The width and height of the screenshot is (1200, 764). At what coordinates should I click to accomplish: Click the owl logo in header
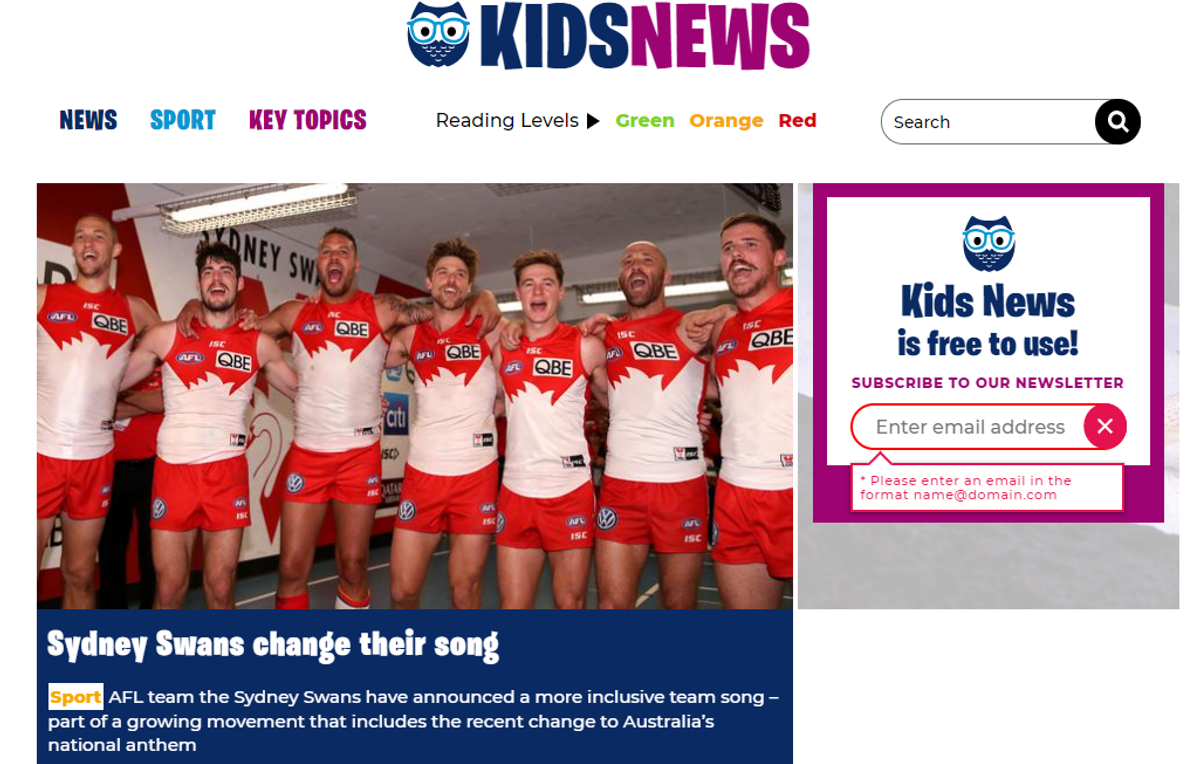[x=438, y=35]
